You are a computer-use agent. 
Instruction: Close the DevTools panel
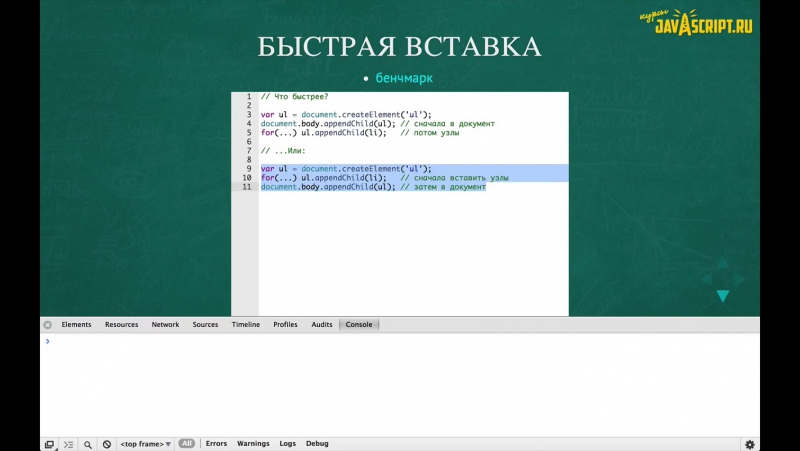[x=47, y=325]
